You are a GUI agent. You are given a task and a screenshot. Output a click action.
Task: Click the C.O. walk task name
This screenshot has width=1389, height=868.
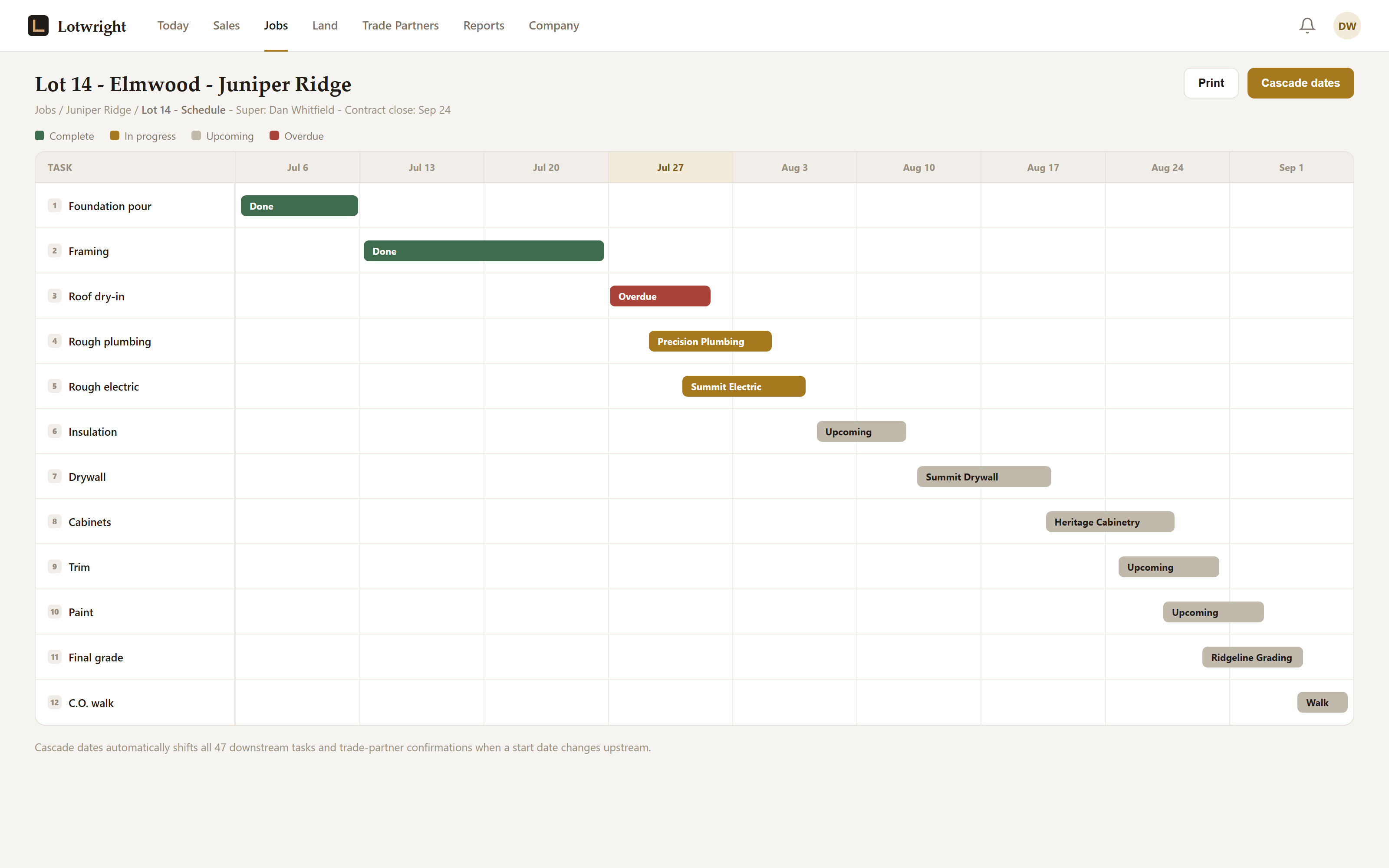(x=91, y=703)
